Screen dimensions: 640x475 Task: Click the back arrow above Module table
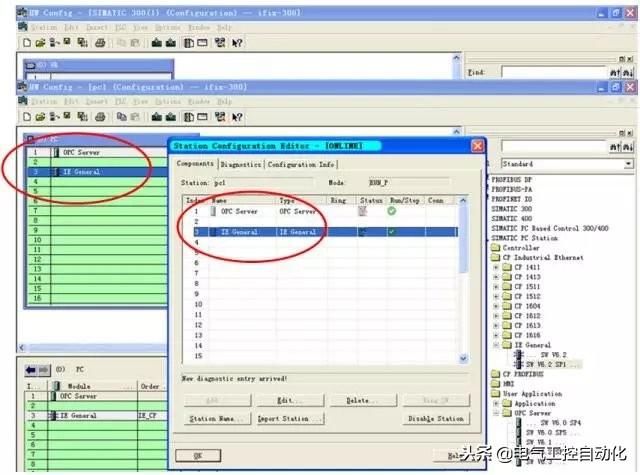[x=31, y=370]
